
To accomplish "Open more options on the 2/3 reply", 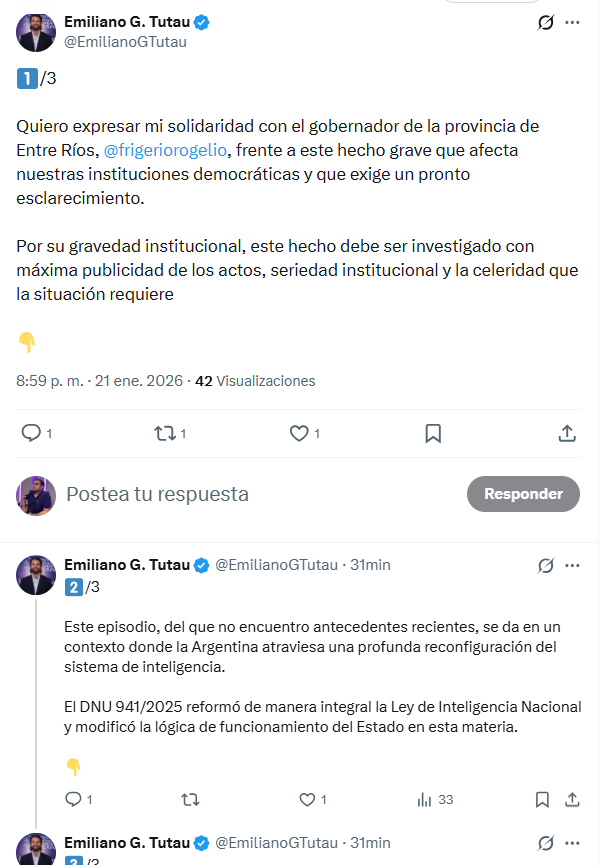I will (572, 565).
